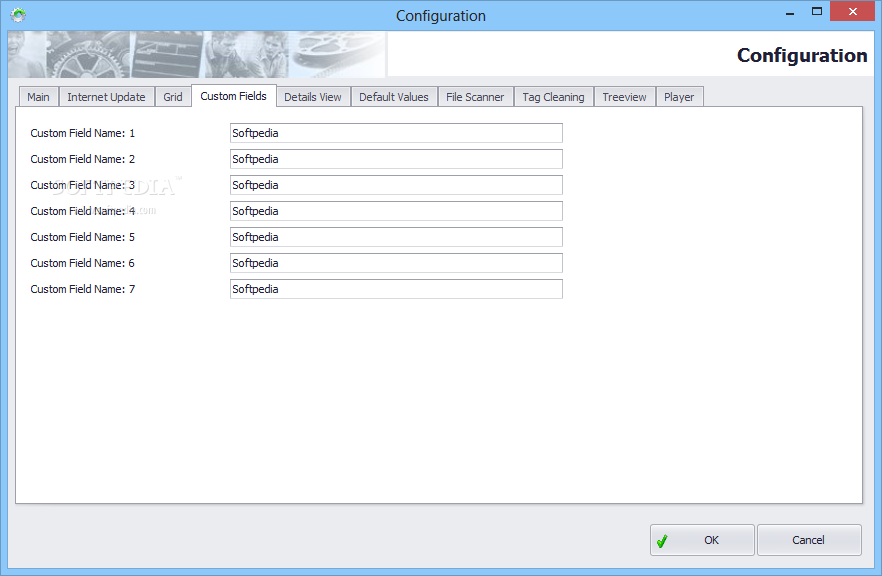Viewport: 882px width, 576px height.
Task: Click the Cancel button
Action: point(809,540)
